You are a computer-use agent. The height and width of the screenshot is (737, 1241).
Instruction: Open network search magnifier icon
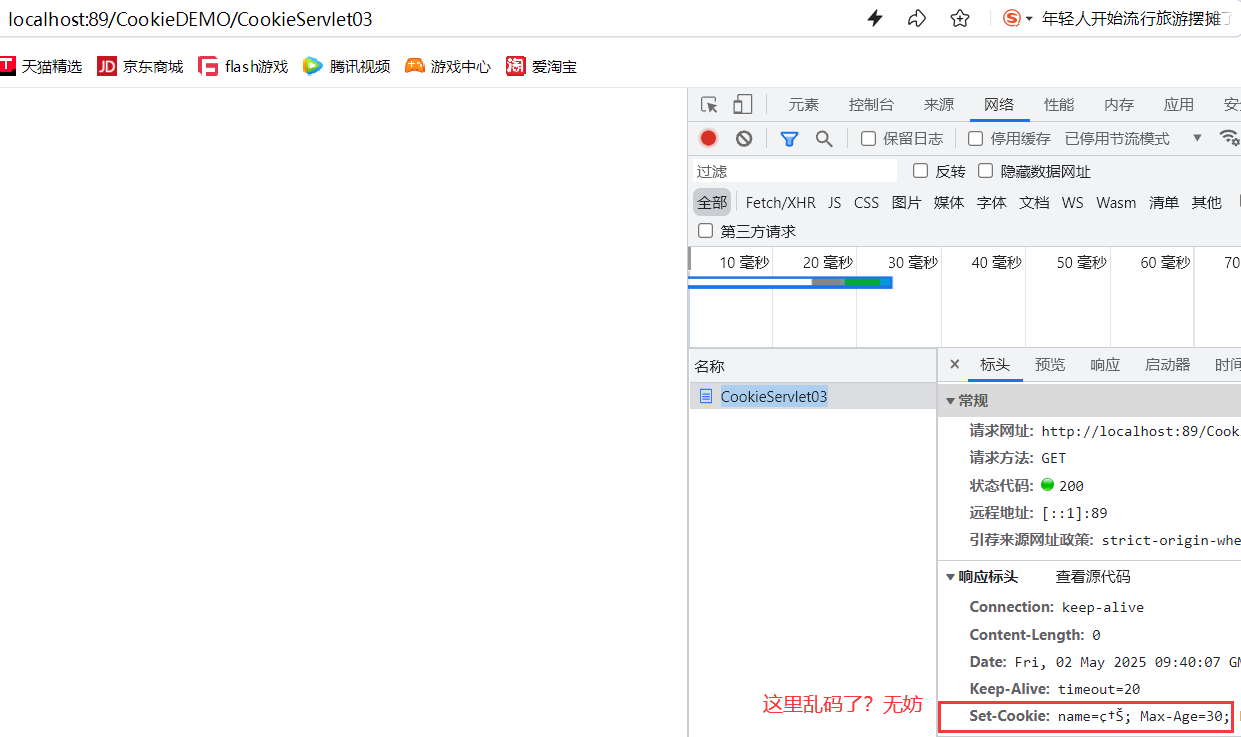click(x=824, y=138)
